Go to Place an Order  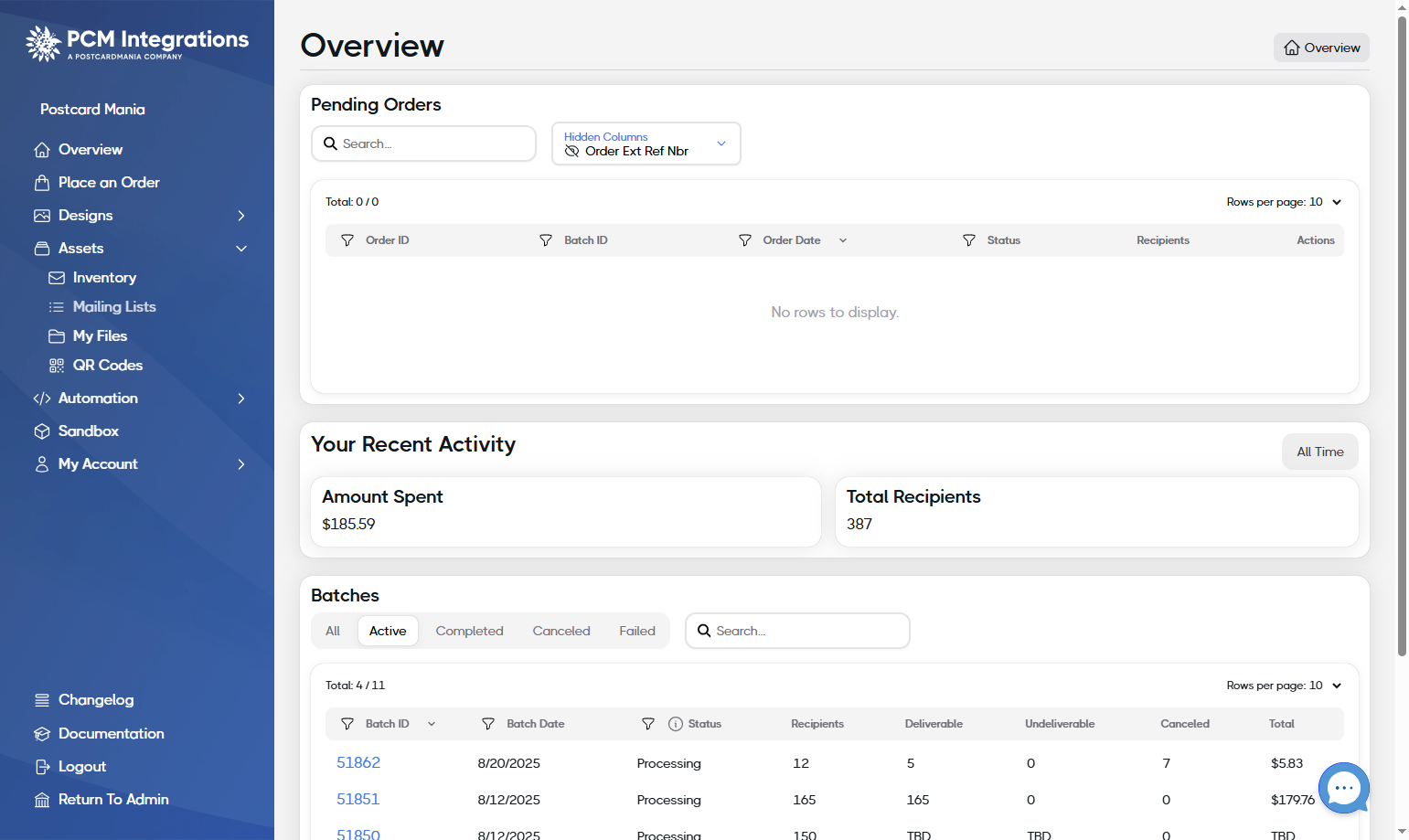click(109, 183)
